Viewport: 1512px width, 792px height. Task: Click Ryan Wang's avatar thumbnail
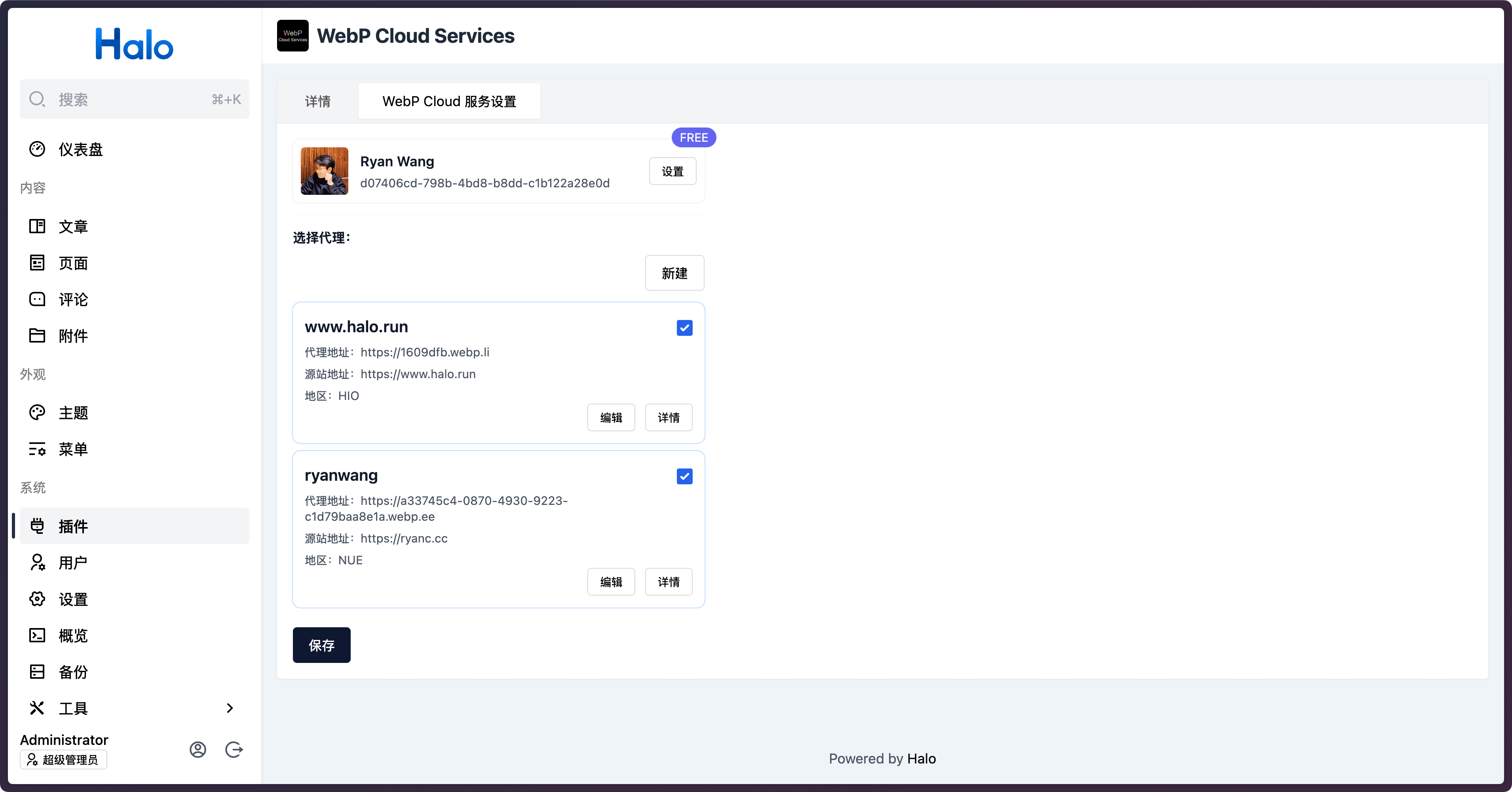coord(324,171)
